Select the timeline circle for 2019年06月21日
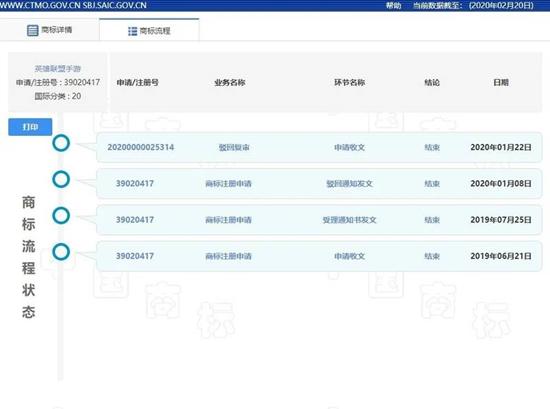550x409 pixels. click(61, 252)
